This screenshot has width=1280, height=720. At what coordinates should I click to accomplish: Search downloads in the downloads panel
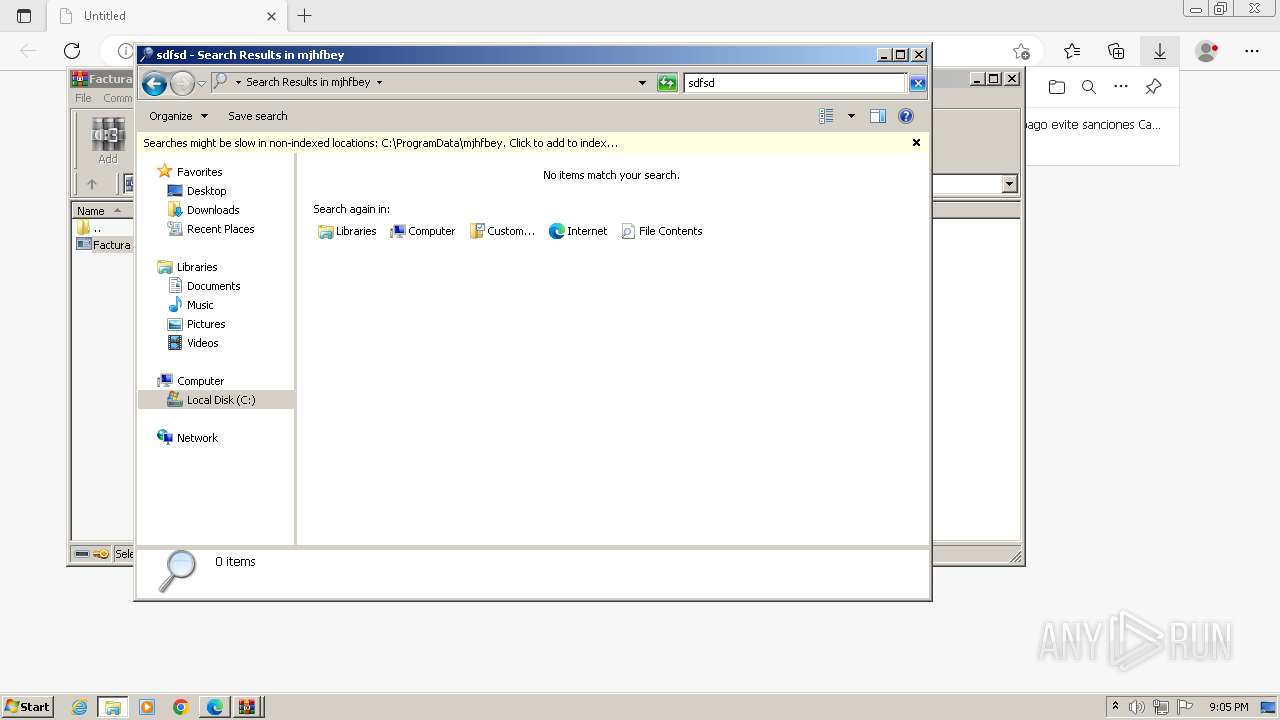(x=1089, y=87)
